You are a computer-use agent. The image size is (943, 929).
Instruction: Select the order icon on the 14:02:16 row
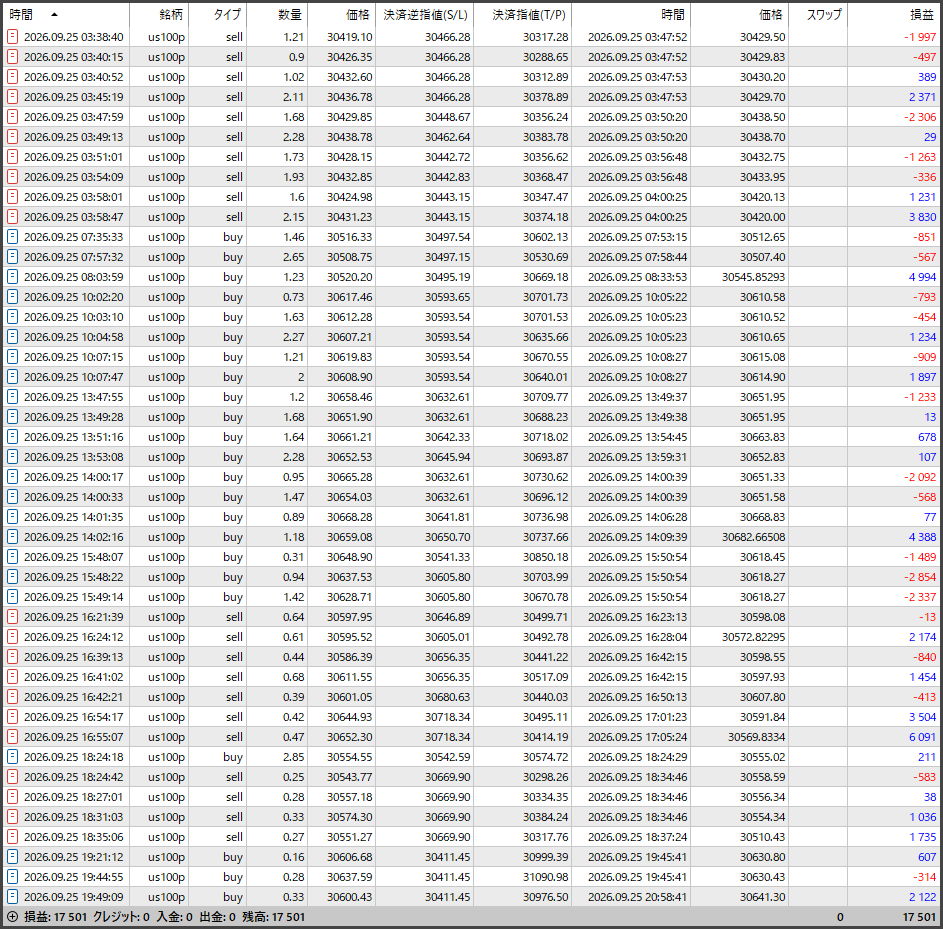tap(12, 537)
